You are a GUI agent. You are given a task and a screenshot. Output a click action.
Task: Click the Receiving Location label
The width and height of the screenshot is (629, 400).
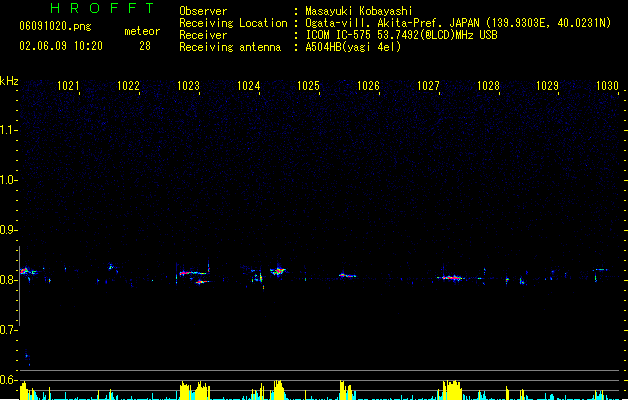tap(233, 23)
